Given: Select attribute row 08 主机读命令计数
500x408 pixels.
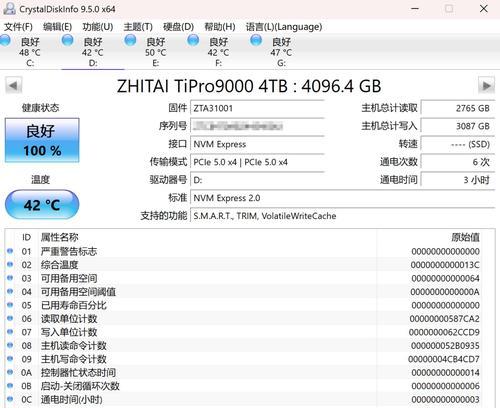Looking at the screenshot, I should [243, 346].
